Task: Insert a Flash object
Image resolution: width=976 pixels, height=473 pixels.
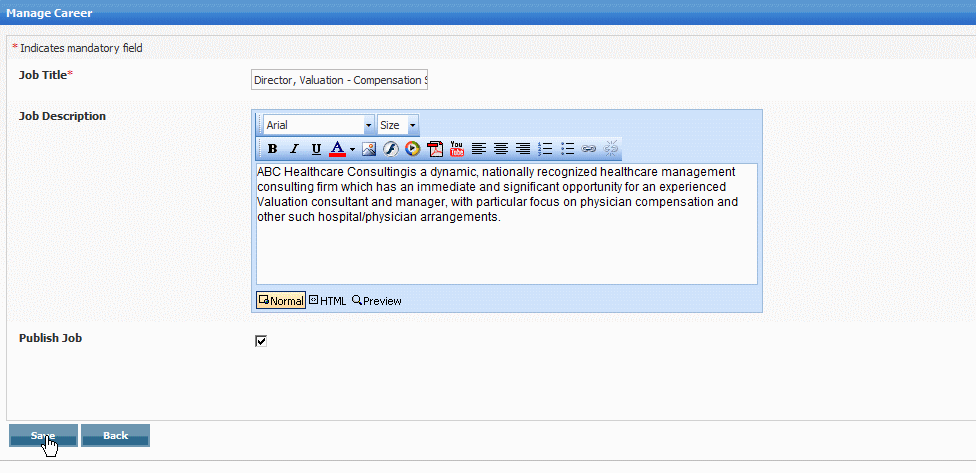Action: (x=390, y=149)
